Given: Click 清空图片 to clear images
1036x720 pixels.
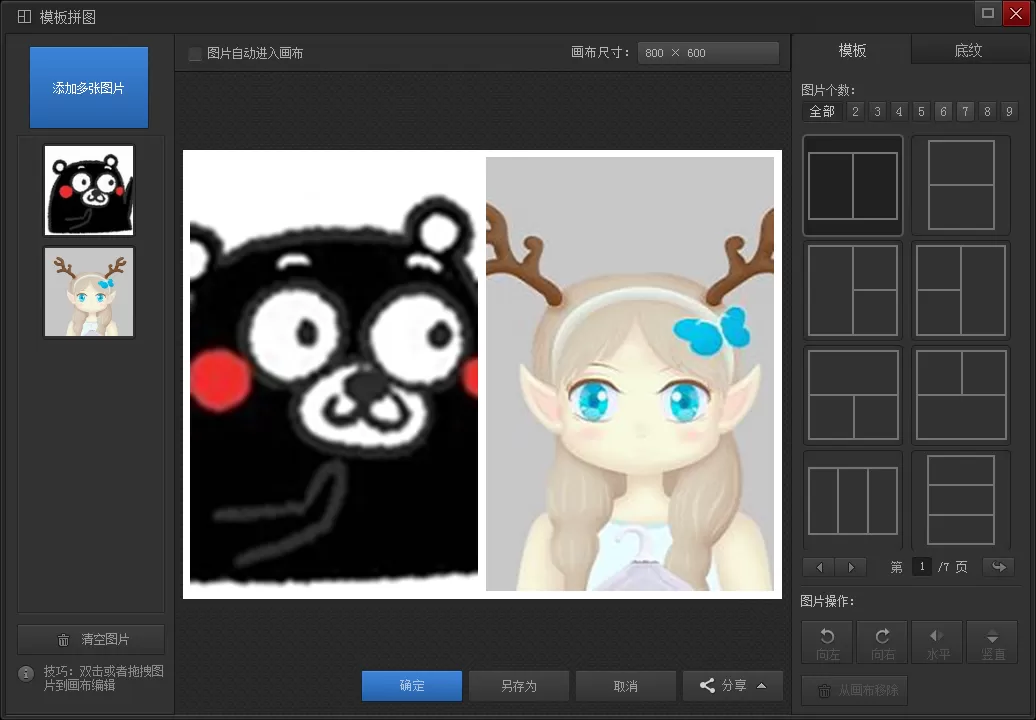Looking at the screenshot, I should [x=91, y=639].
